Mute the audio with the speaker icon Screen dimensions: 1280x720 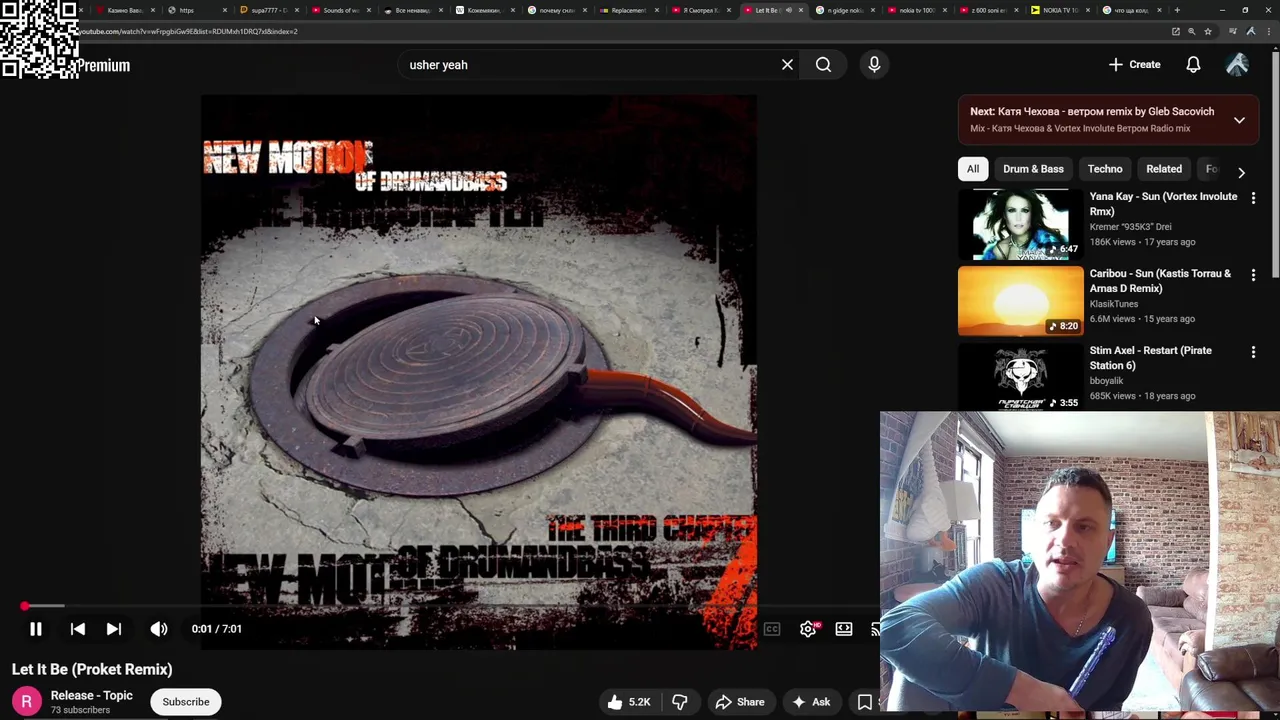pos(159,629)
